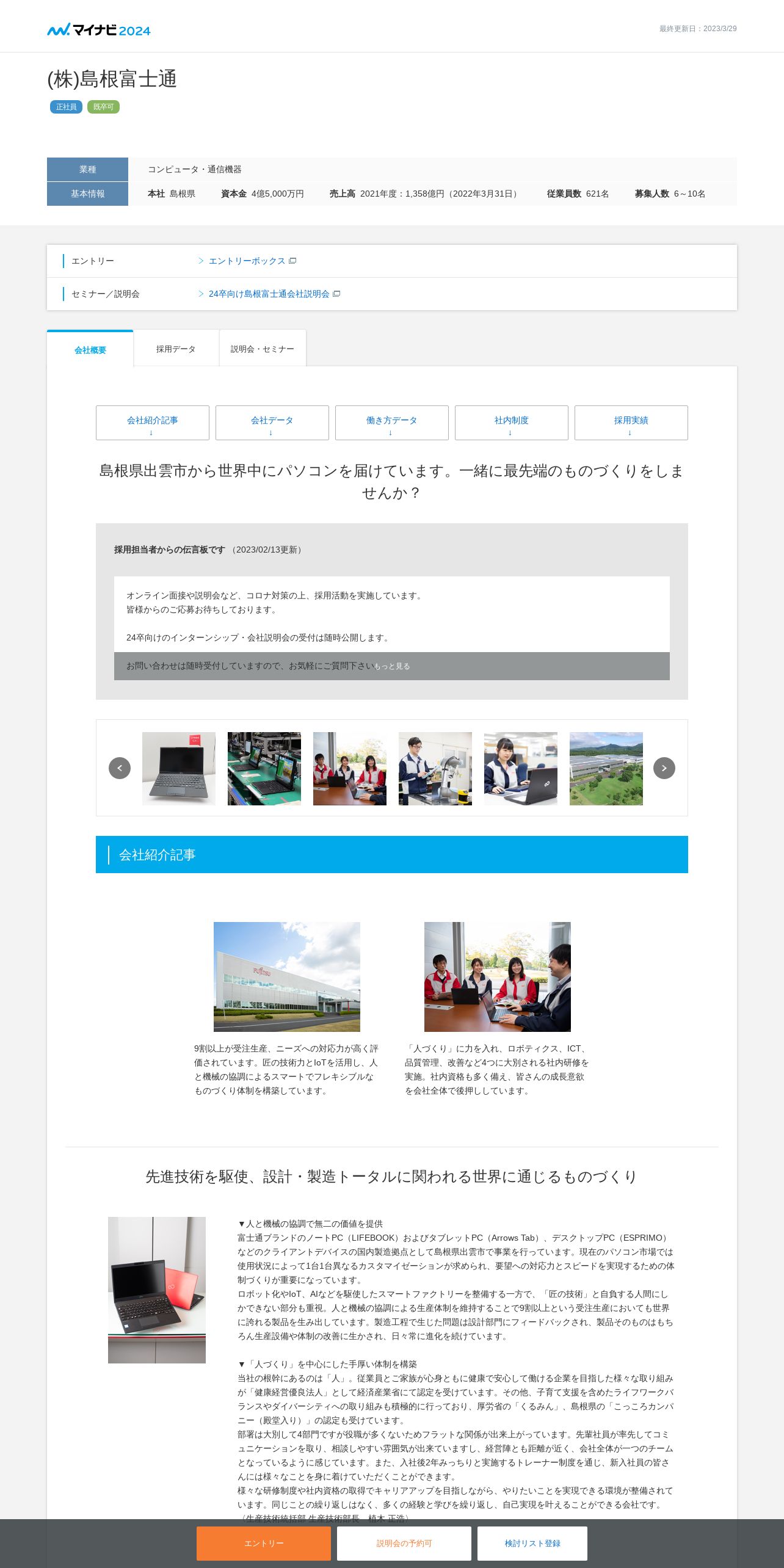Click the Fujitsu factory building photo
This screenshot has height=1568, width=784.
(287, 976)
